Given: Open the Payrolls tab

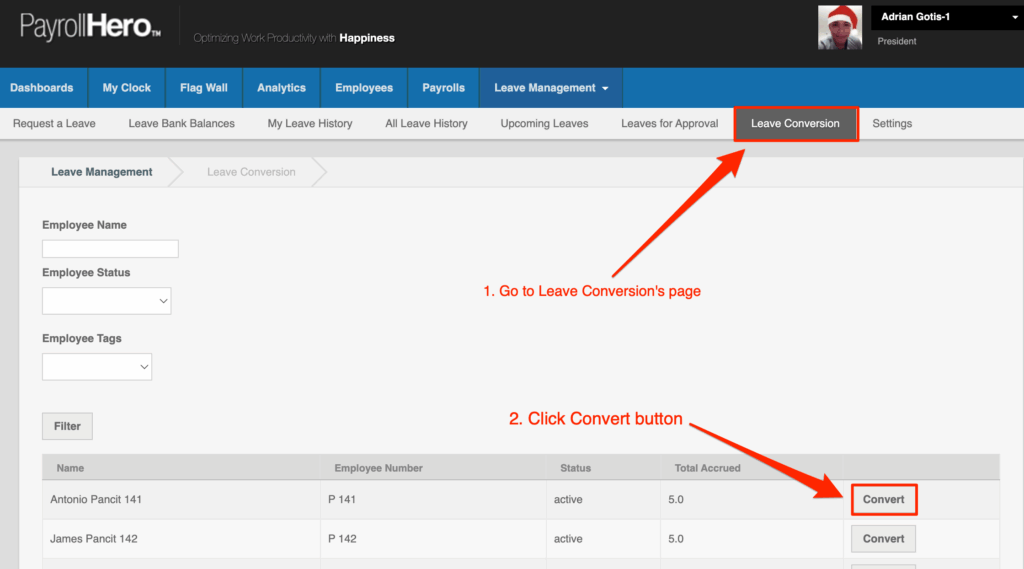Looking at the screenshot, I should tap(443, 88).
